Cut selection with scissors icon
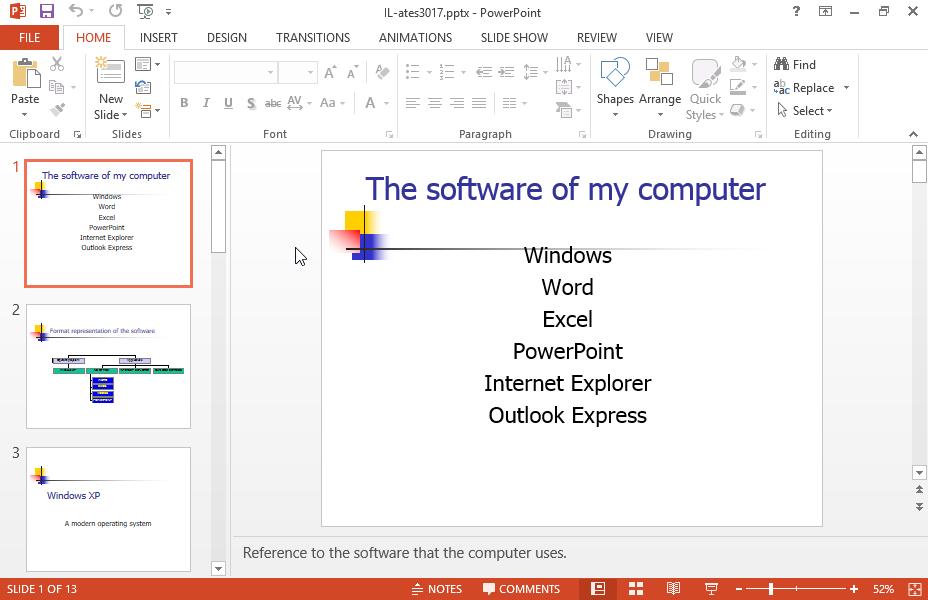928x600 pixels. pos(57,64)
